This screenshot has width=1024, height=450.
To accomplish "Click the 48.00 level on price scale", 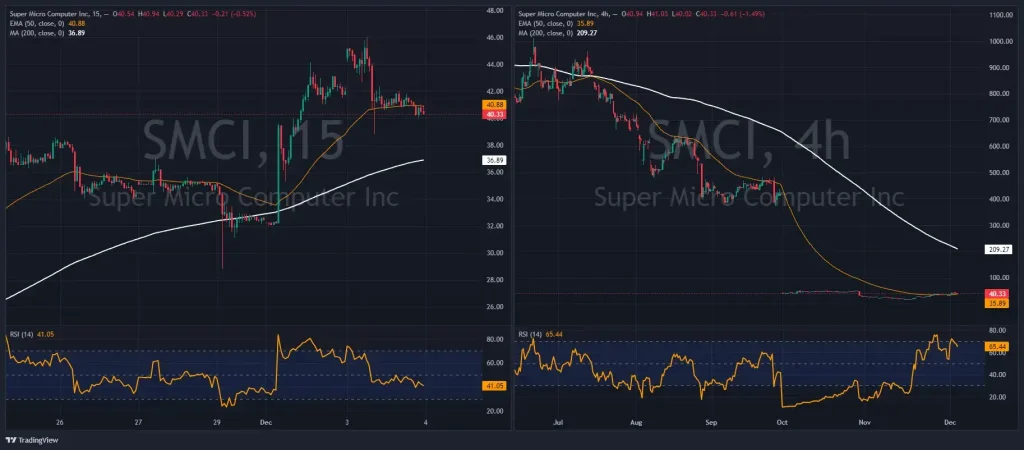I will (495, 11).
